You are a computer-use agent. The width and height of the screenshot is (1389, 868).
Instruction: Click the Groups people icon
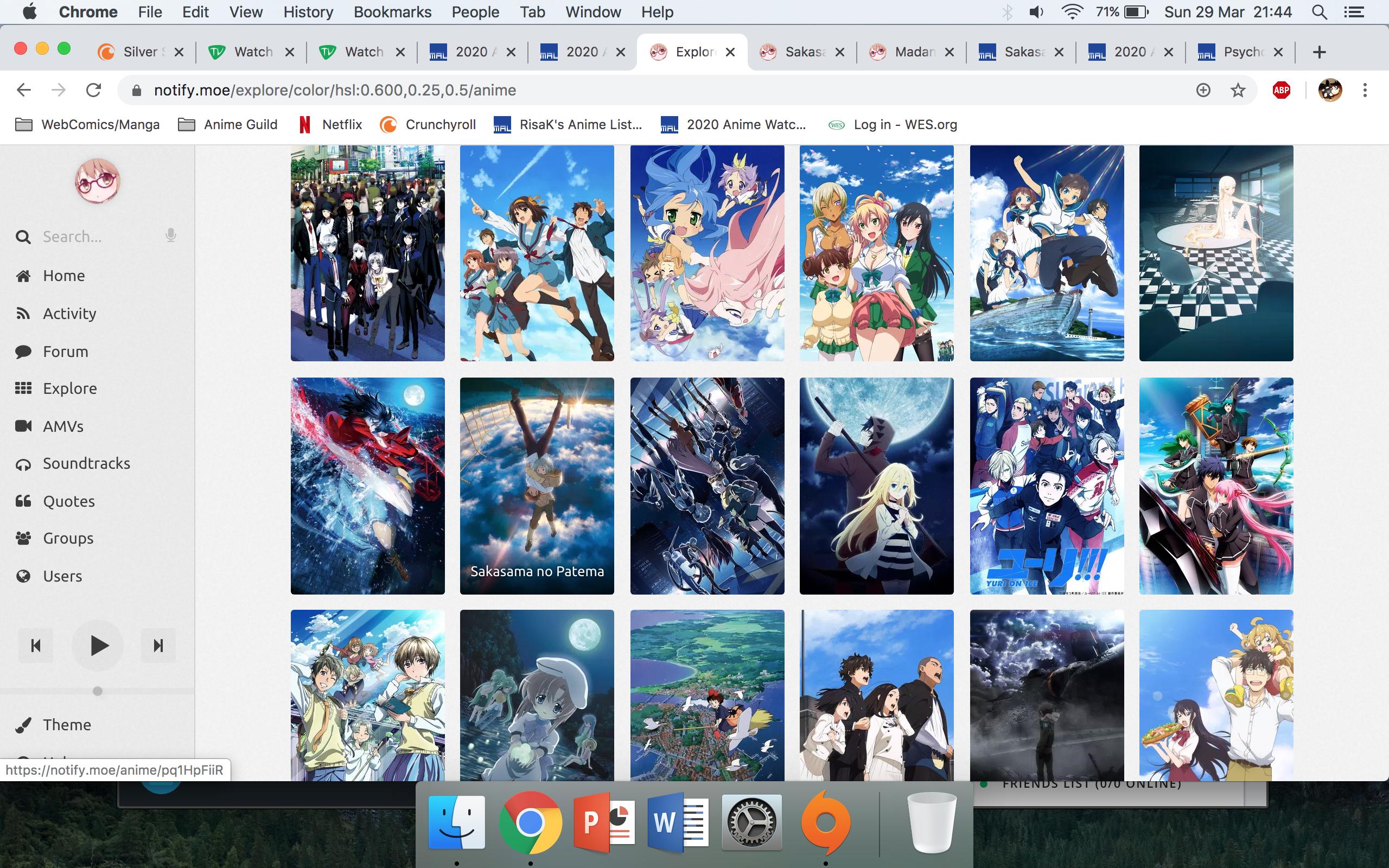point(23,539)
